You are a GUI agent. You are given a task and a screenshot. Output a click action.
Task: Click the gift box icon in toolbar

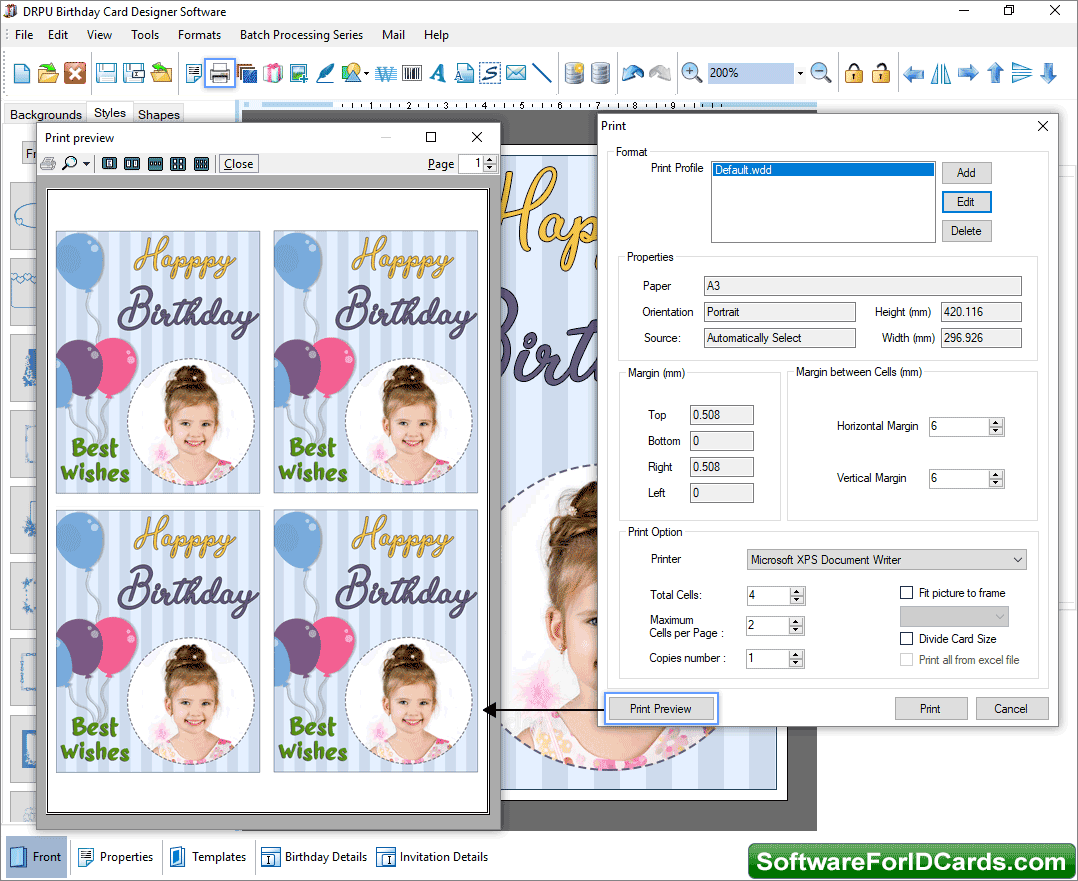click(x=273, y=73)
